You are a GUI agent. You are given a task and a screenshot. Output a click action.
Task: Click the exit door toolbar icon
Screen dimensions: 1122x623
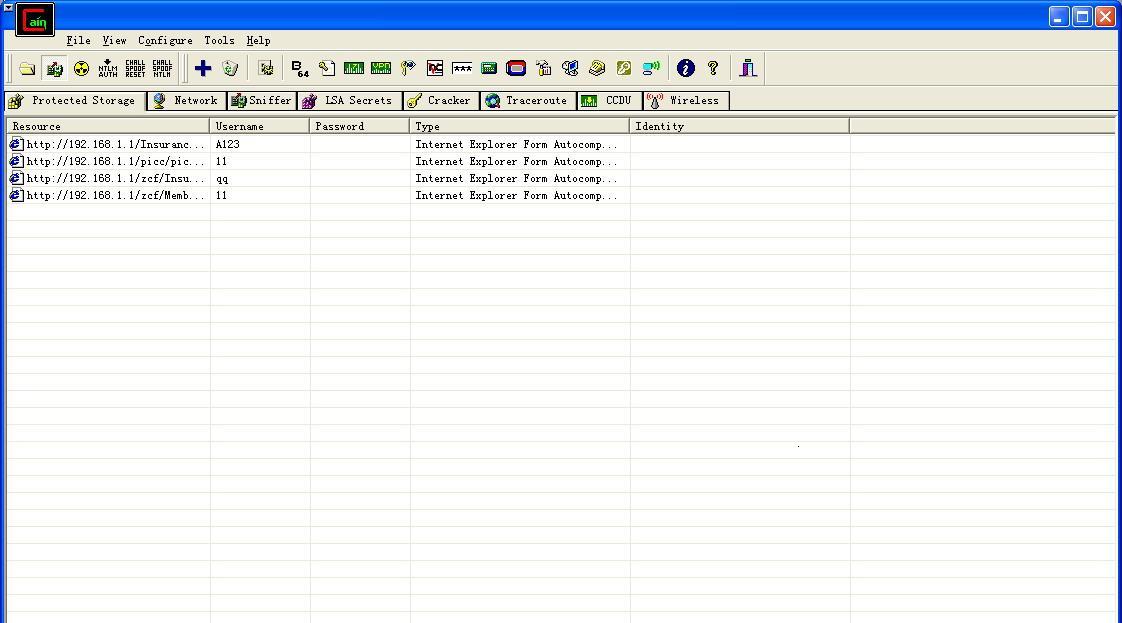click(x=748, y=68)
